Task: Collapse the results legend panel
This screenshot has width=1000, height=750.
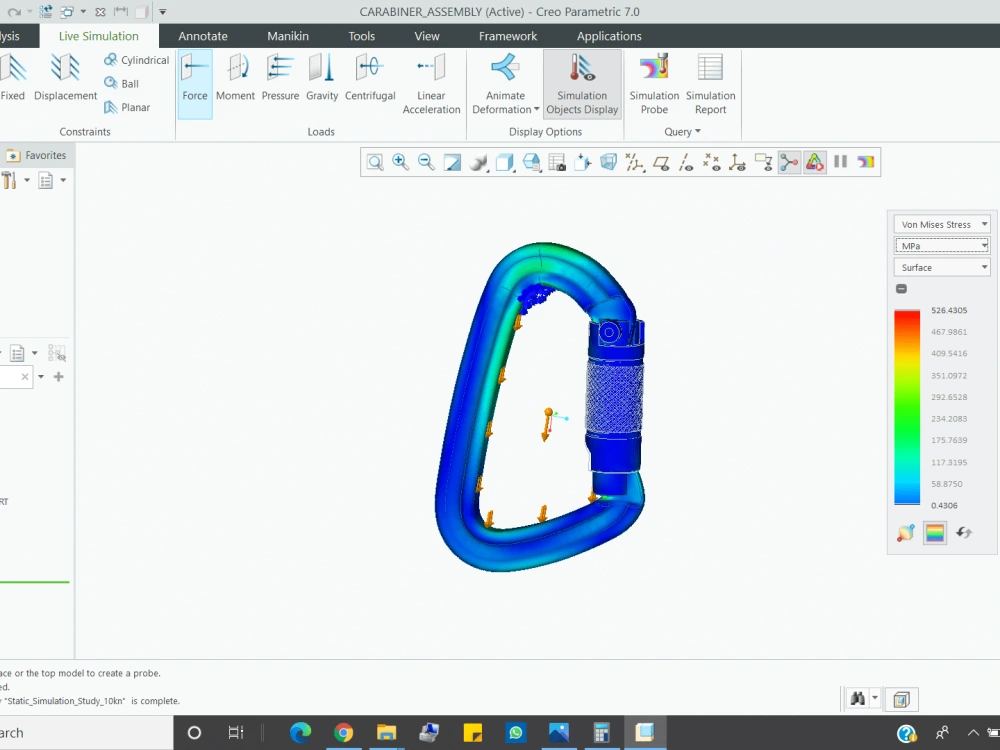Action: pyautogui.click(x=901, y=288)
